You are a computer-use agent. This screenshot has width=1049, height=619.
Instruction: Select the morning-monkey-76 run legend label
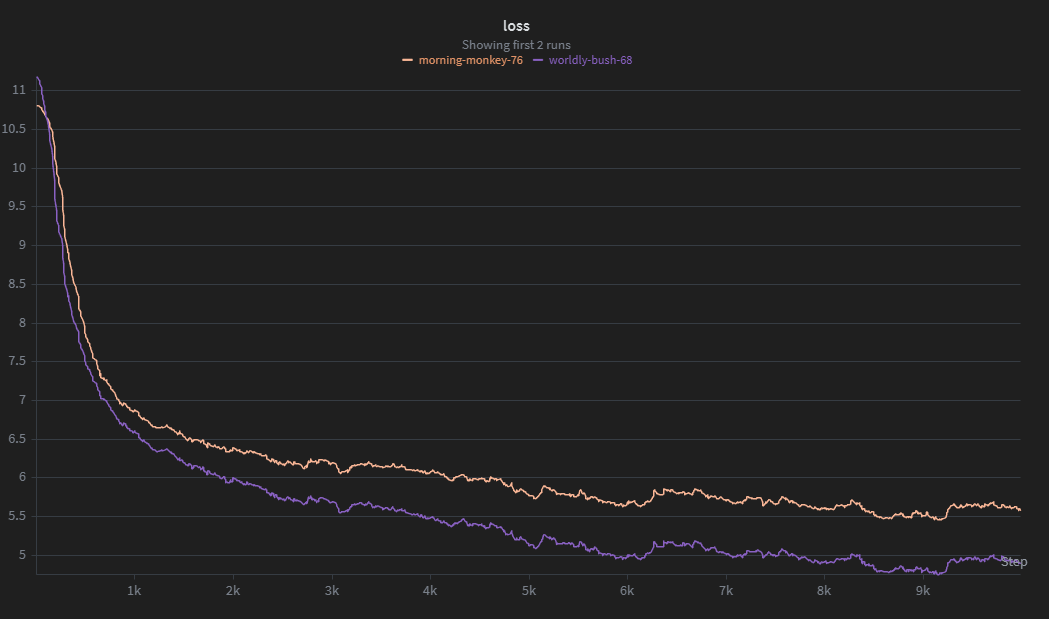coord(470,60)
